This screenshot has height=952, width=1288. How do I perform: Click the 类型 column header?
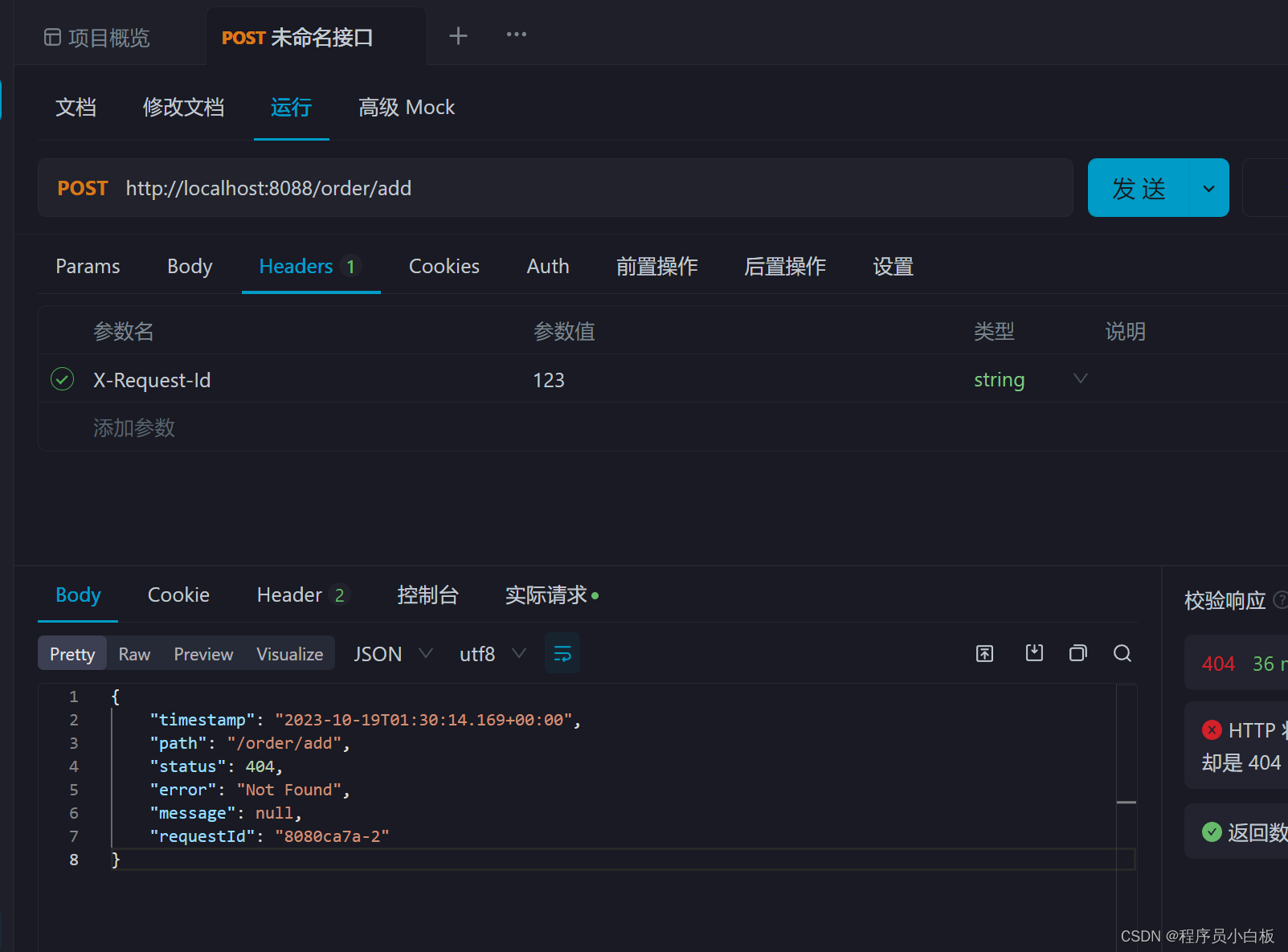click(x=994, y=331)
